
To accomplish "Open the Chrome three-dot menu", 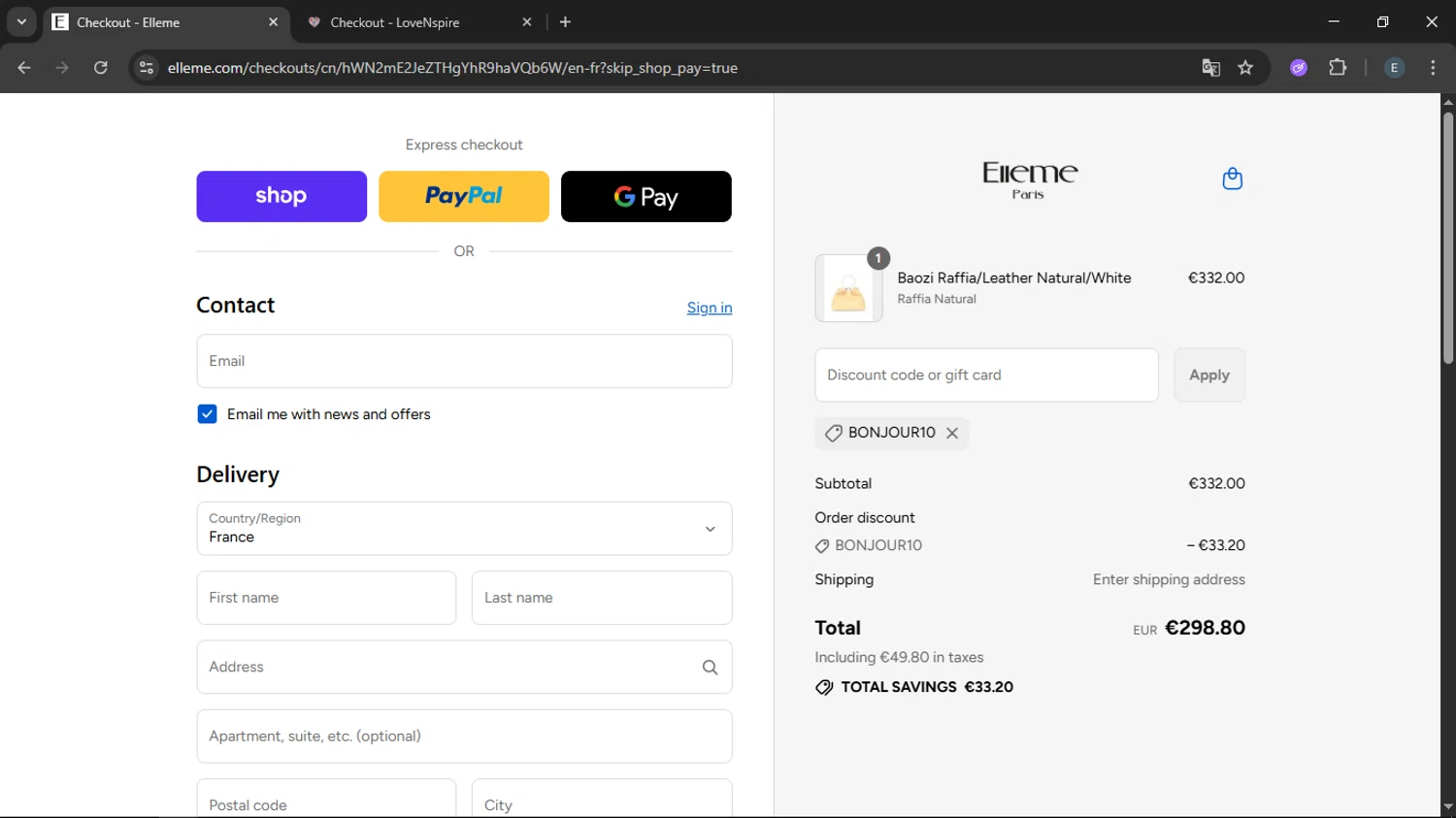I will pos(1433,68).
